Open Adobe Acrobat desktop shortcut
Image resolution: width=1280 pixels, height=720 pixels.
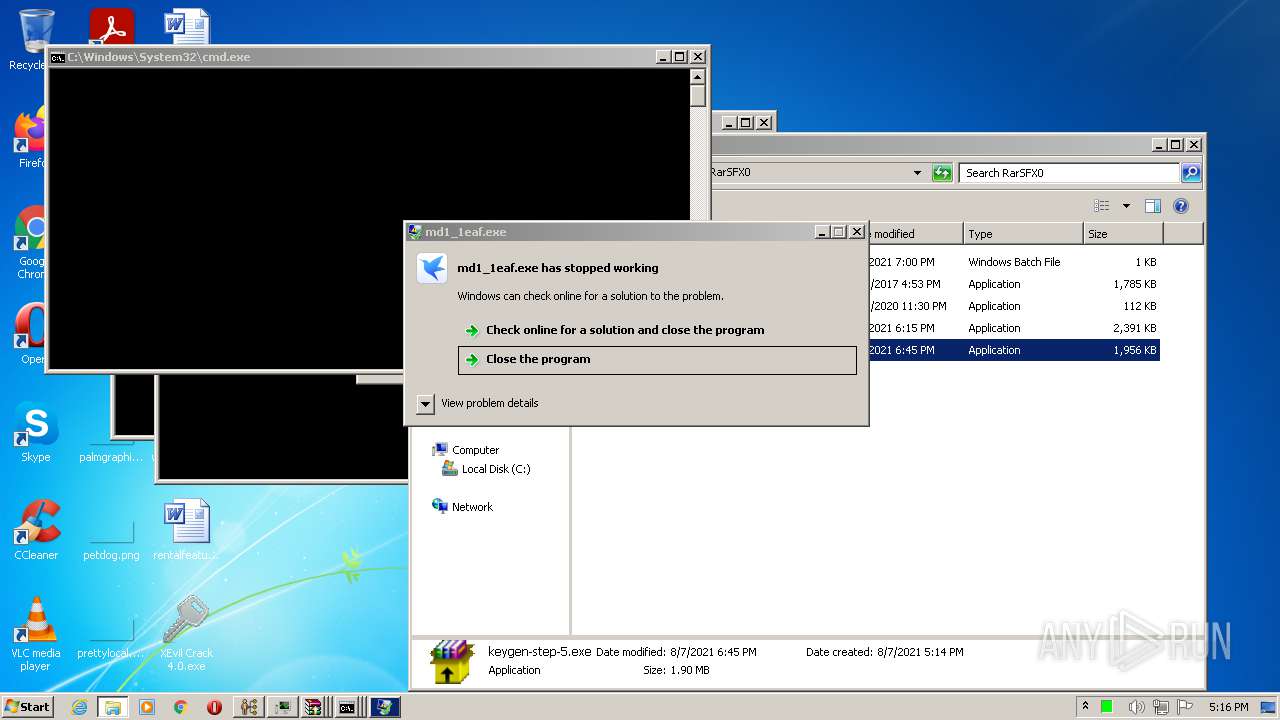click(111, 28)
